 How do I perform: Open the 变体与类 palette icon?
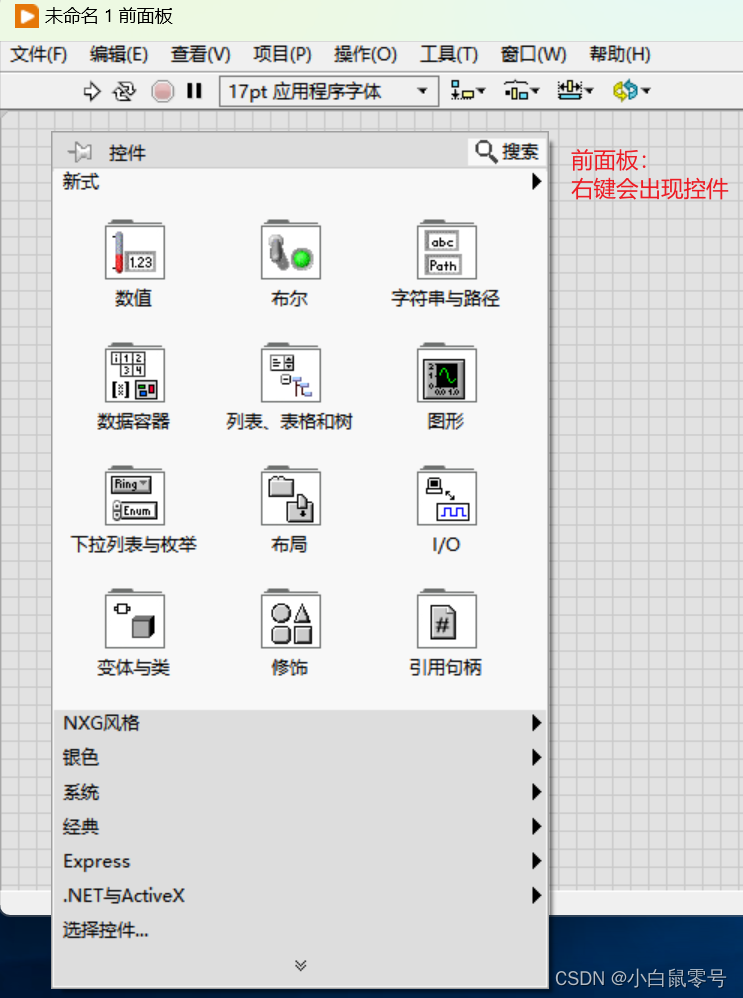coord(134,619)
